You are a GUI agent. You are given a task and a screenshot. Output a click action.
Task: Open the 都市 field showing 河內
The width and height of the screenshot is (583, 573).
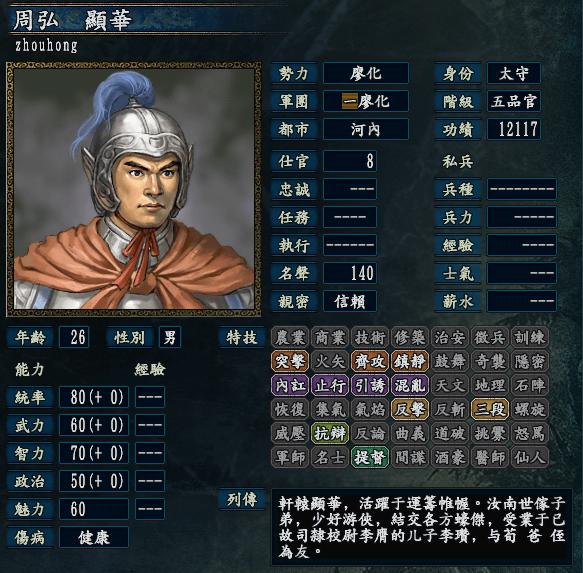[x=366, y=129]
